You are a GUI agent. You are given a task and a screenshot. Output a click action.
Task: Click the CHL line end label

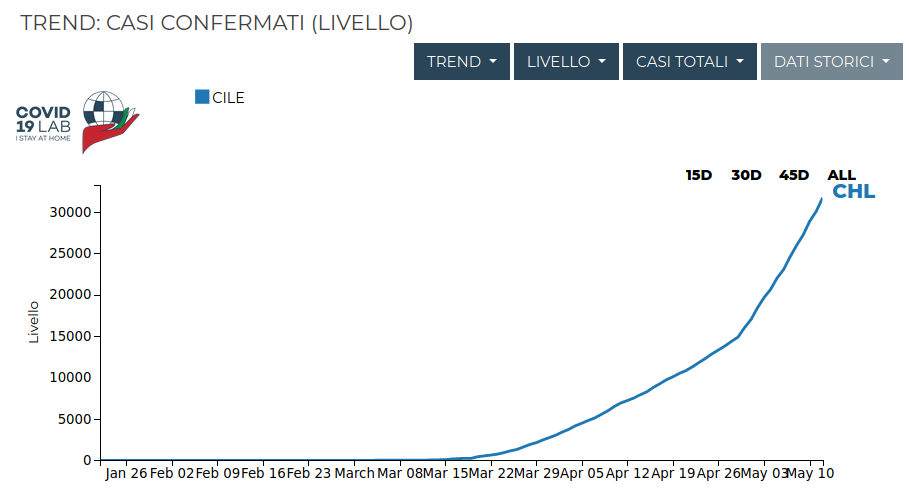point(853,192)
